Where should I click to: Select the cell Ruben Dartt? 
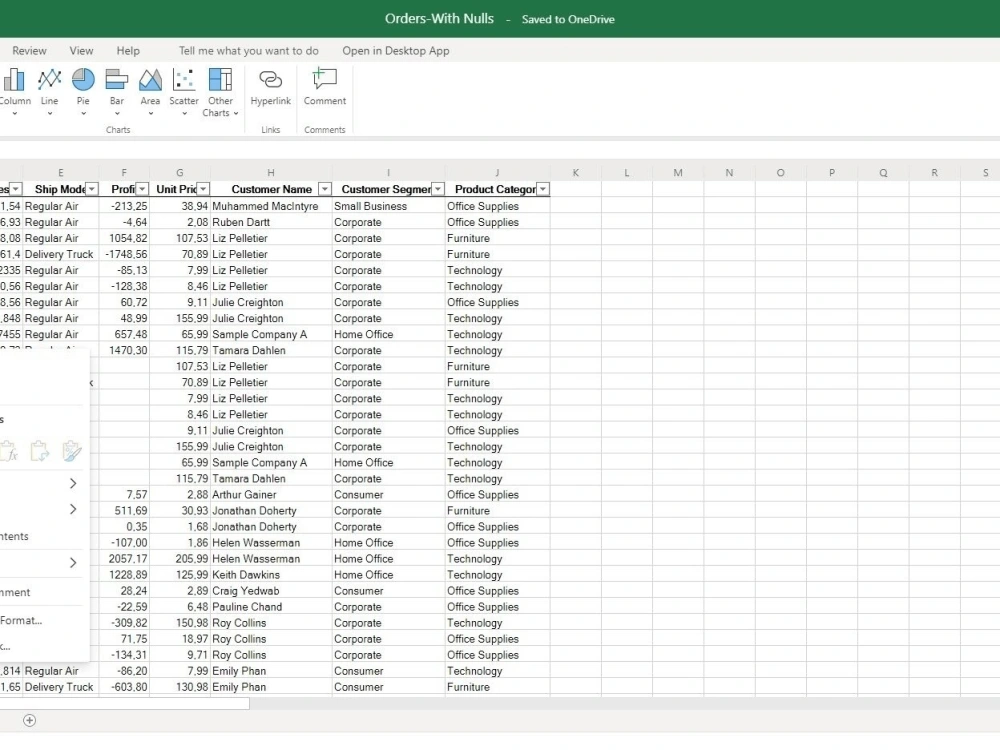pyautogui.click(x=271, y=222)
